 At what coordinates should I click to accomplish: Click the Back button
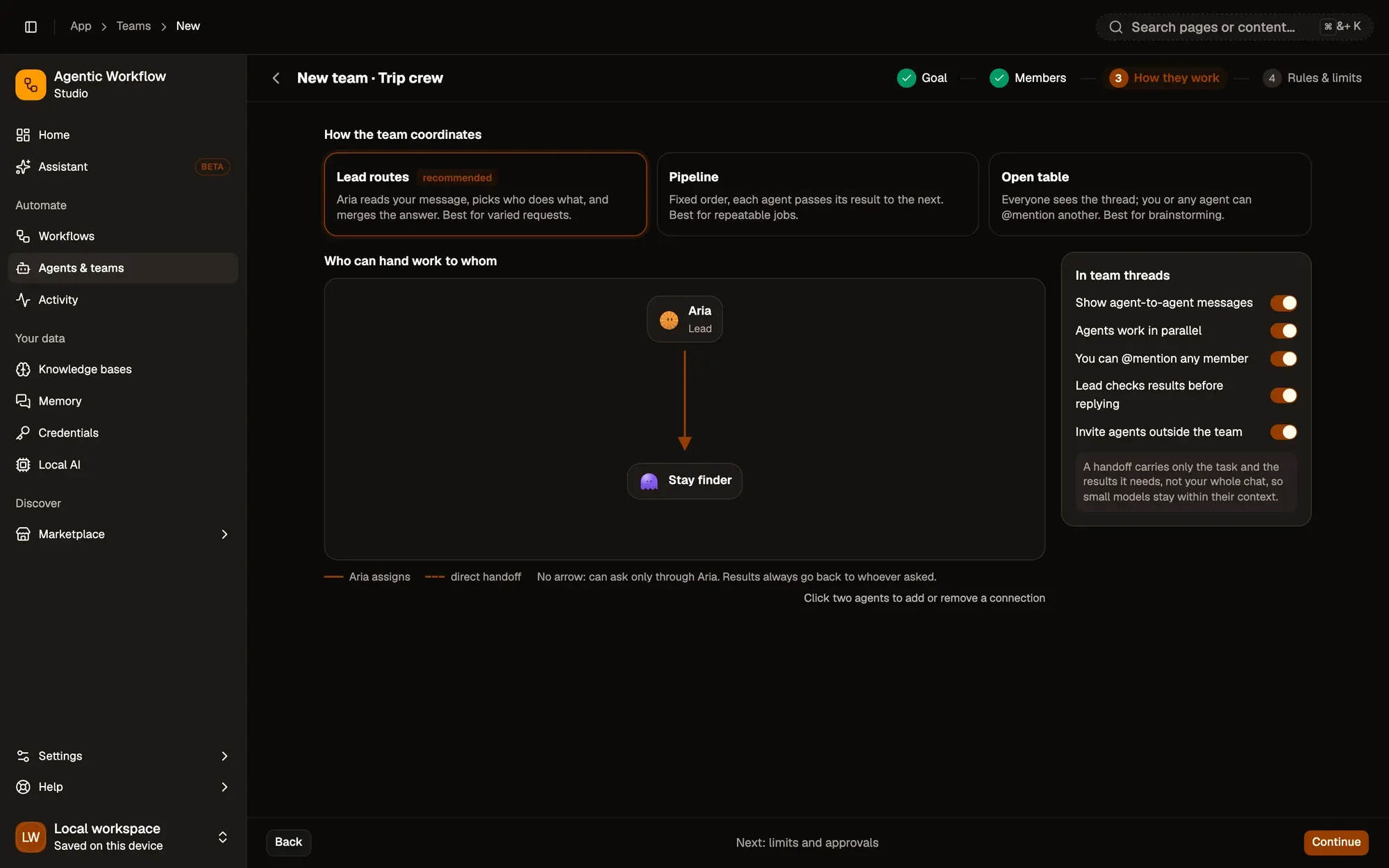[x=288, y=842]
